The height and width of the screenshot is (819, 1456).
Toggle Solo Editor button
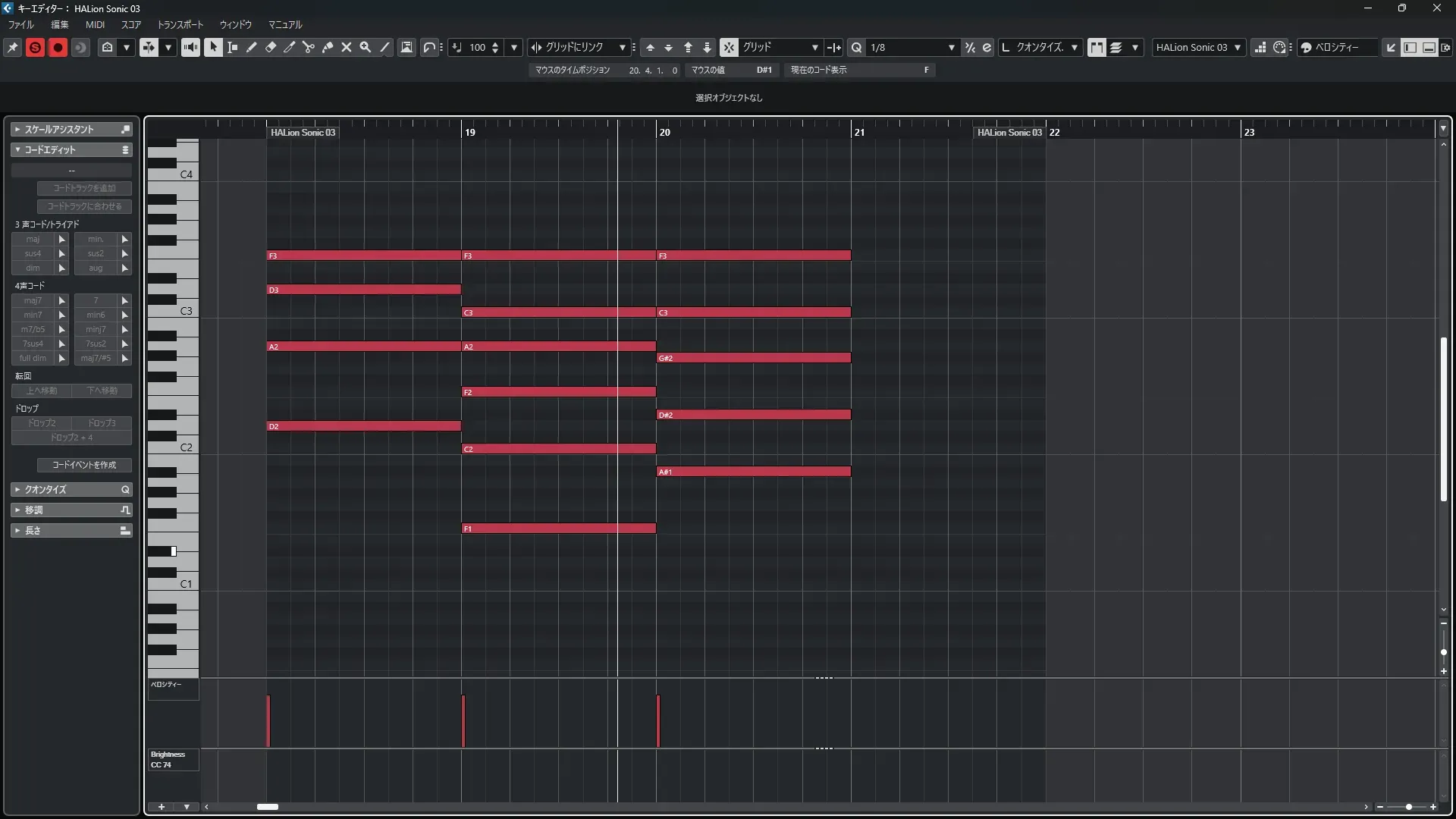(x=35, y=47)
